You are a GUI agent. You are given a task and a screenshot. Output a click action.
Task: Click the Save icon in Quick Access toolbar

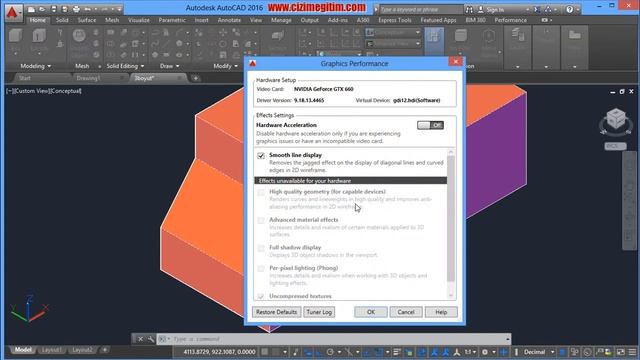click(x=53, y=9)
